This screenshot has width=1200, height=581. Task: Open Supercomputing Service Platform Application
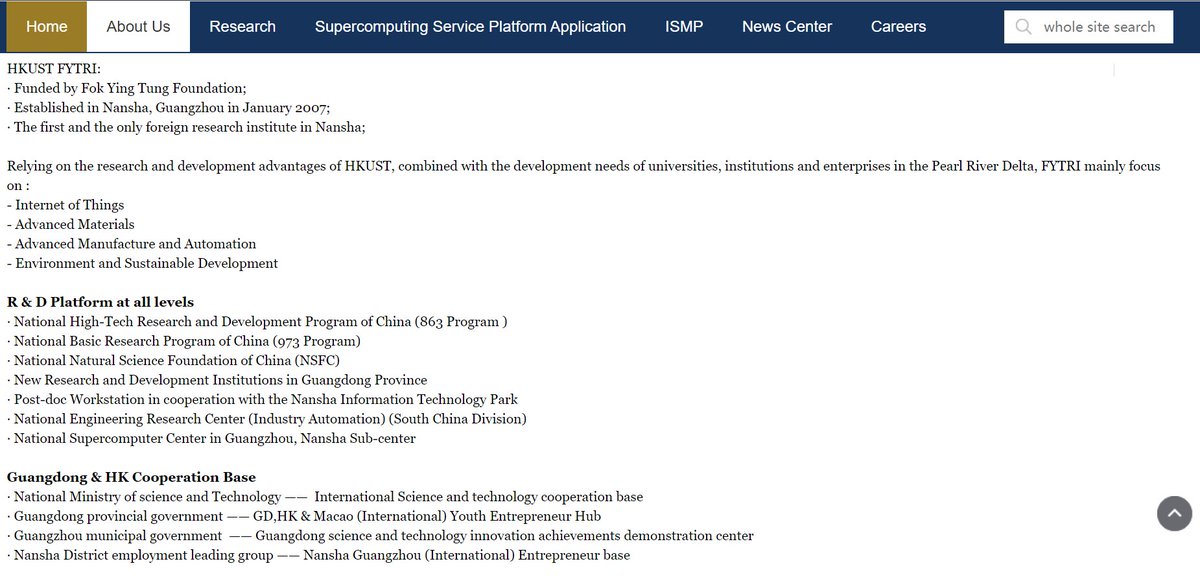pos(470,27)
